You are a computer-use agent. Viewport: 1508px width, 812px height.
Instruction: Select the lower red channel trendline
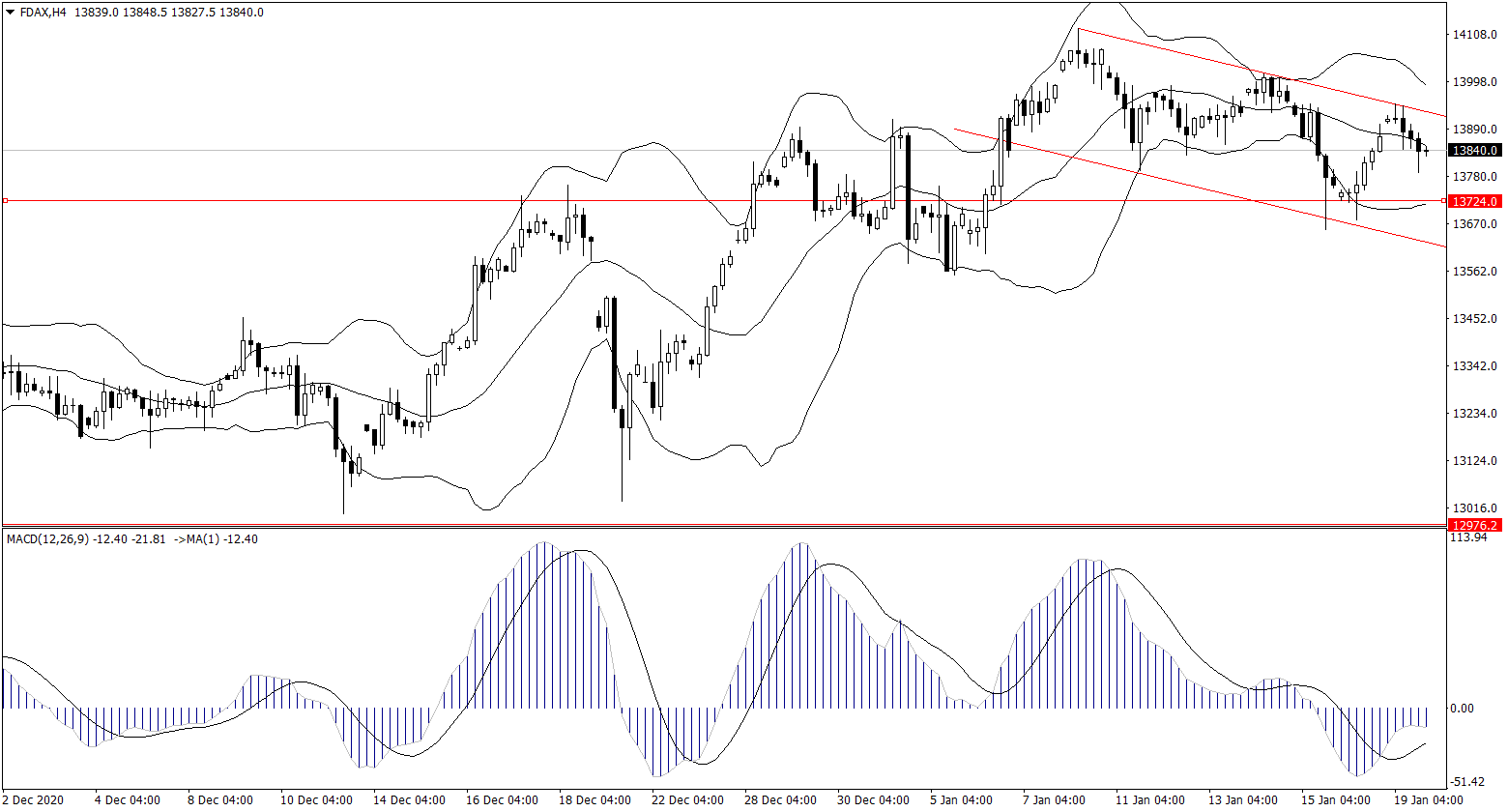pos(1208,191)
